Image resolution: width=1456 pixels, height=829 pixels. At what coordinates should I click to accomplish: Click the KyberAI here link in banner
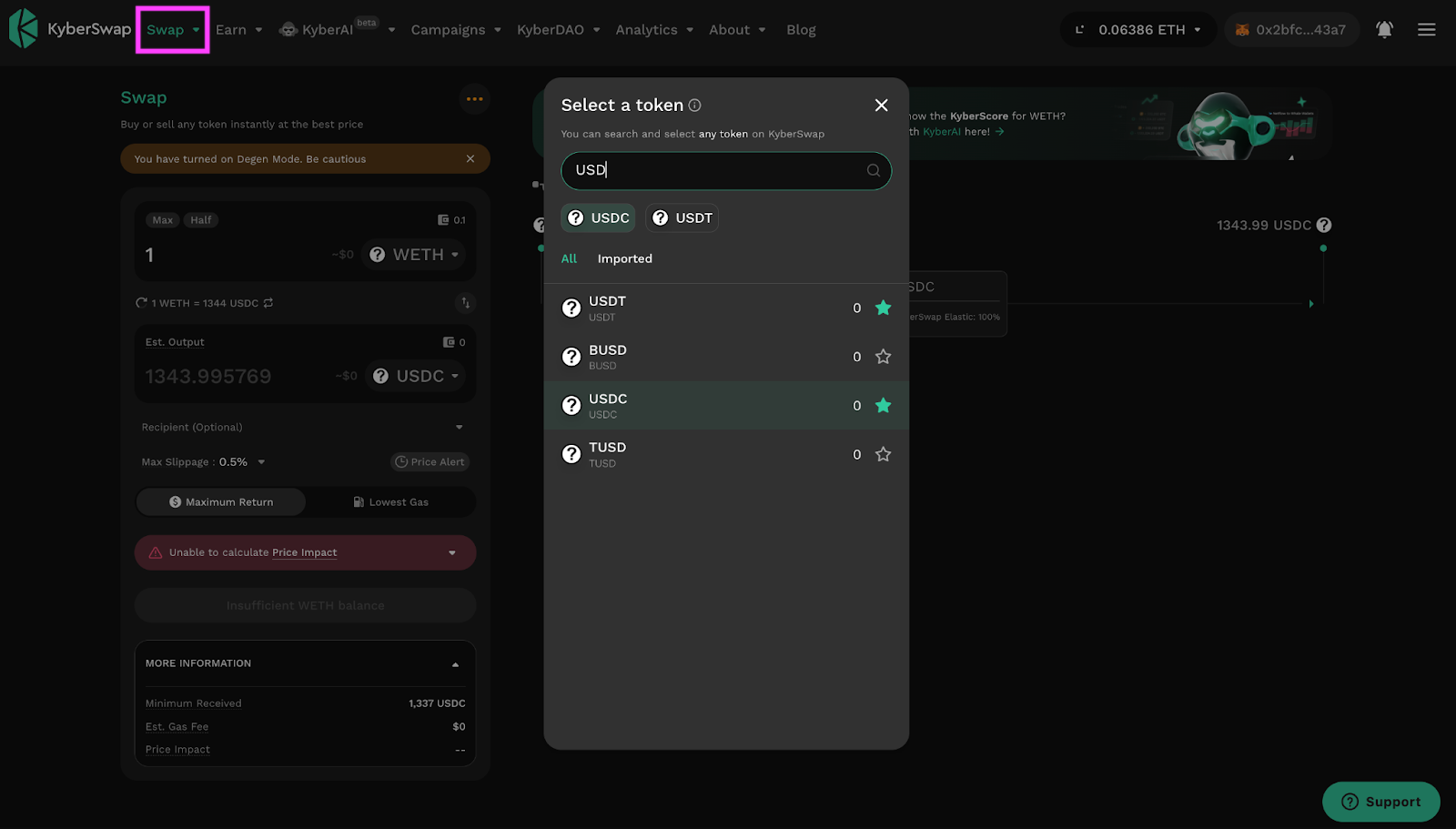[964, 132]
